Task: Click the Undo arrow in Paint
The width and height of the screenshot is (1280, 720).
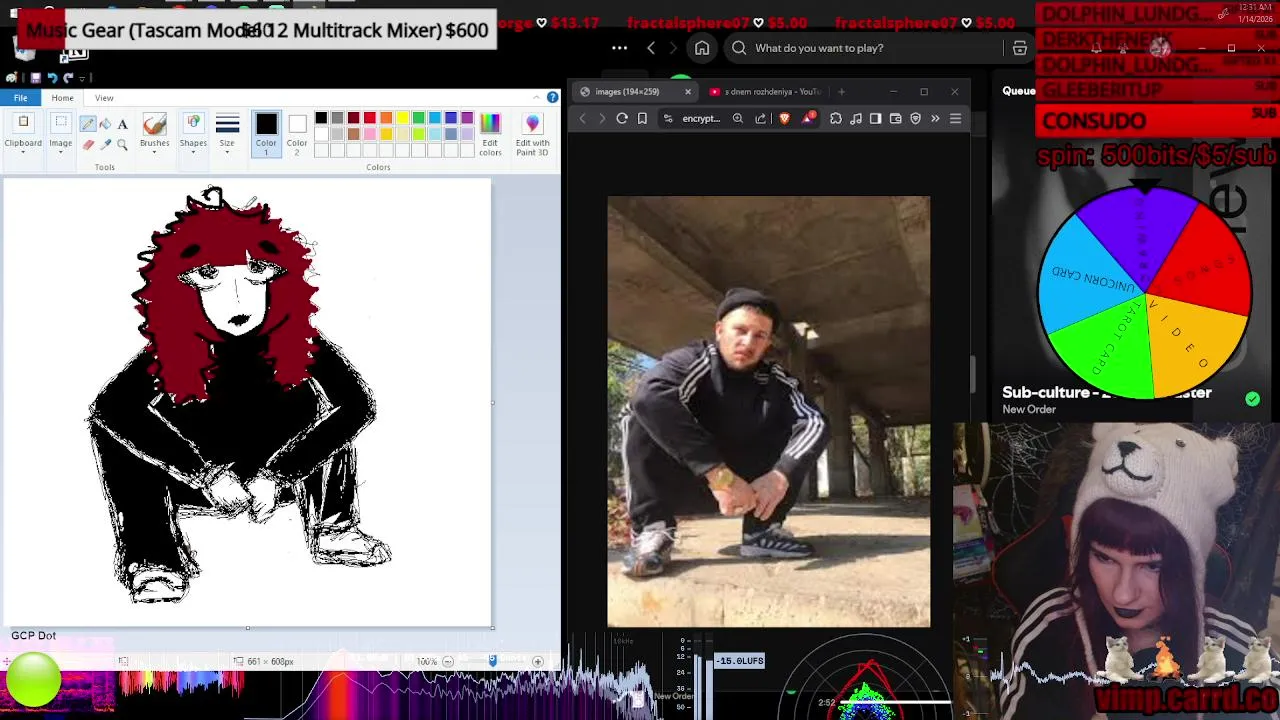Action: pos(52,77)
